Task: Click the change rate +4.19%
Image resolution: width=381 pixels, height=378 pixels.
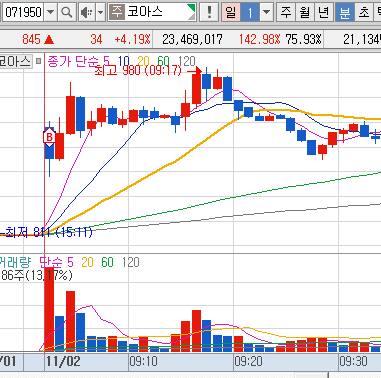Action: [x=132, y=39]
